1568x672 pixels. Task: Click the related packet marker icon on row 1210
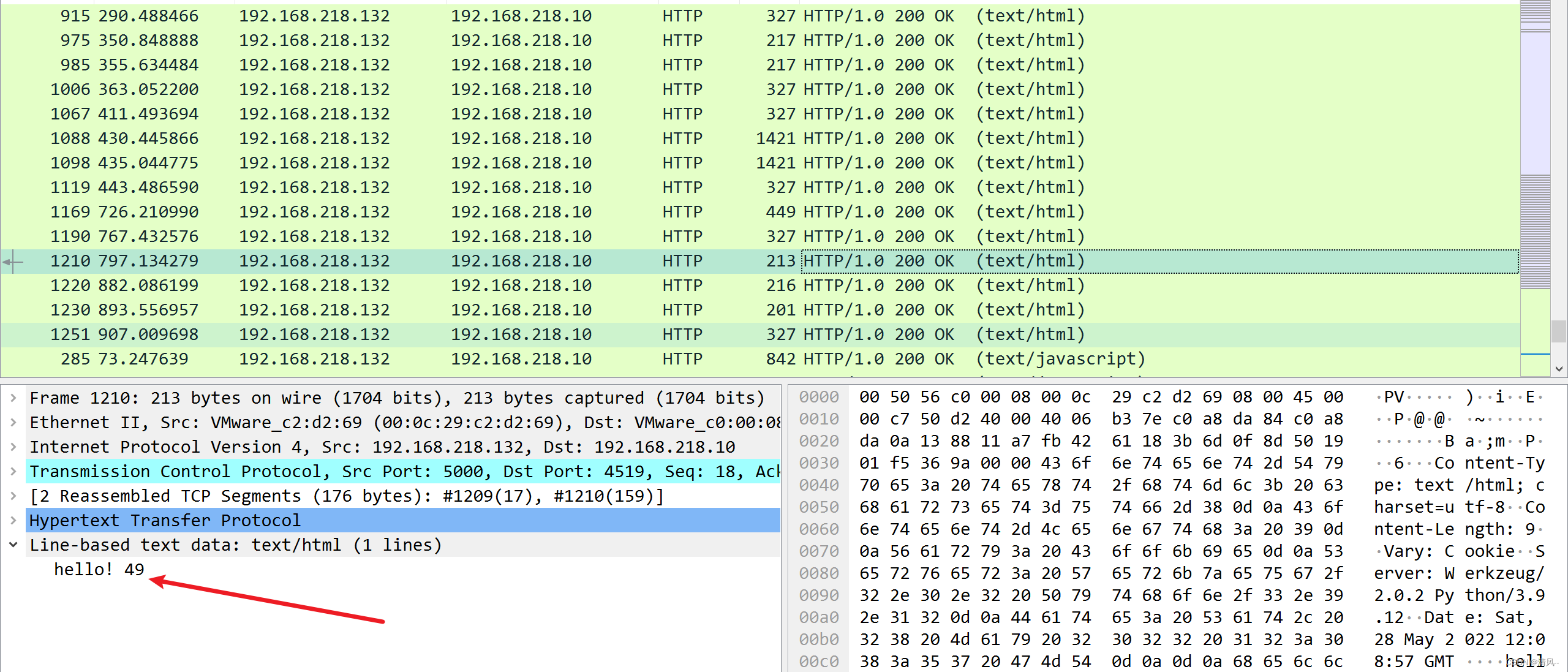12,262
